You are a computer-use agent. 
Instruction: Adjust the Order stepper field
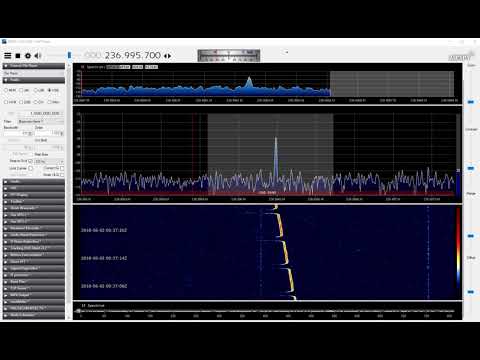pyautogui.click(x=49, y=133)
